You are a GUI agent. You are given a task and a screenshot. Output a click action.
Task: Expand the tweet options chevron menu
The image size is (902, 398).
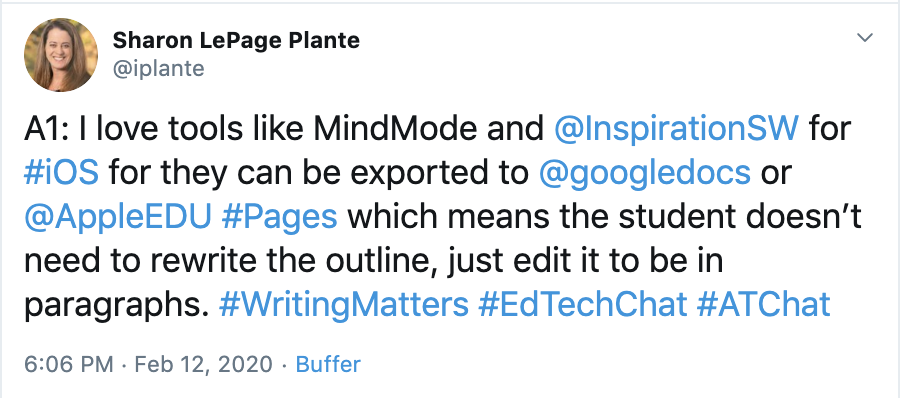[x=865, y=38]
